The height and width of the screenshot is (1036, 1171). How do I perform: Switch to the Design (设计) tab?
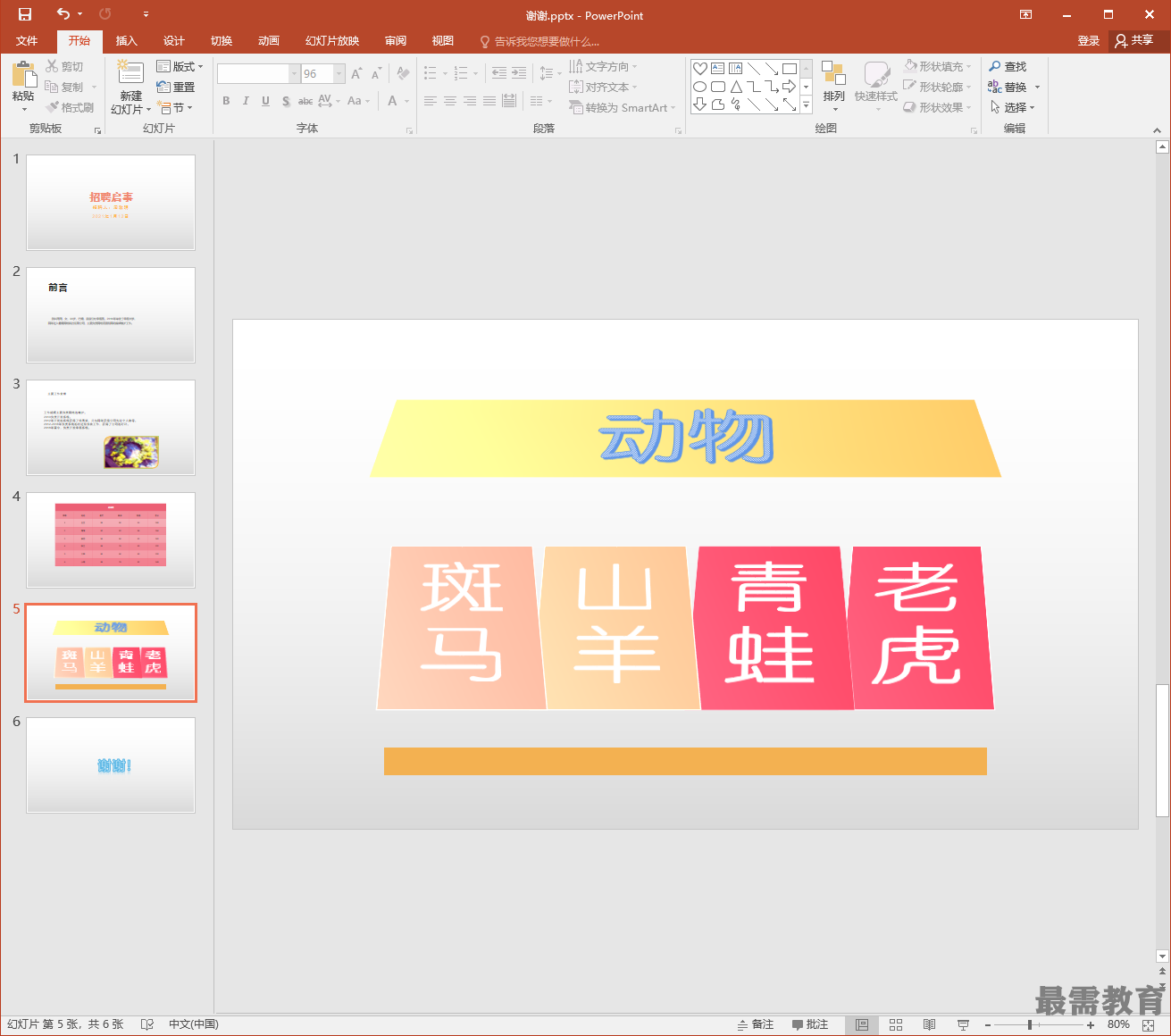click(x=174, y=41)
